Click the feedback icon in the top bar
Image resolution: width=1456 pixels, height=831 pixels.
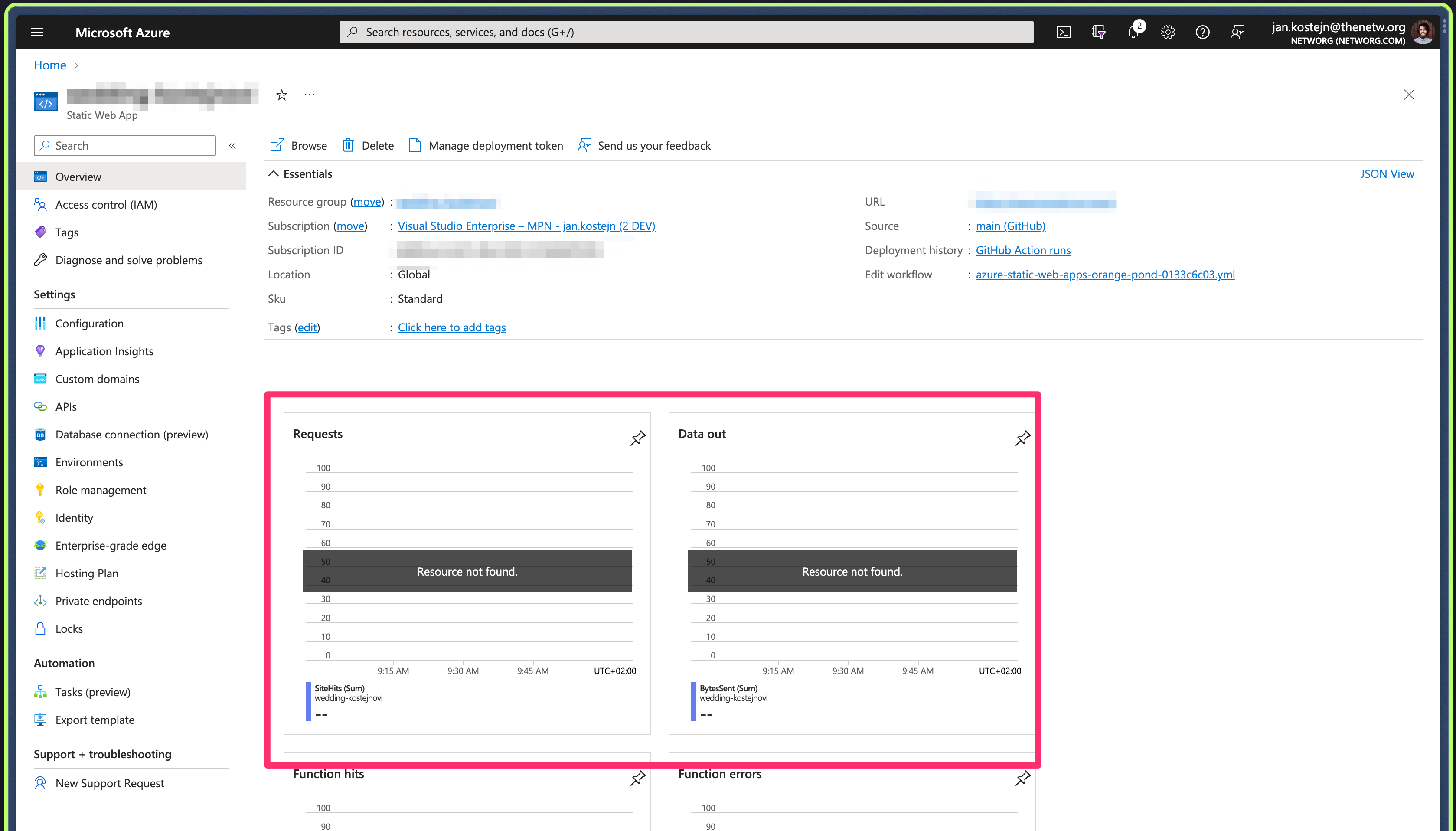click(x=1237, y=32)
